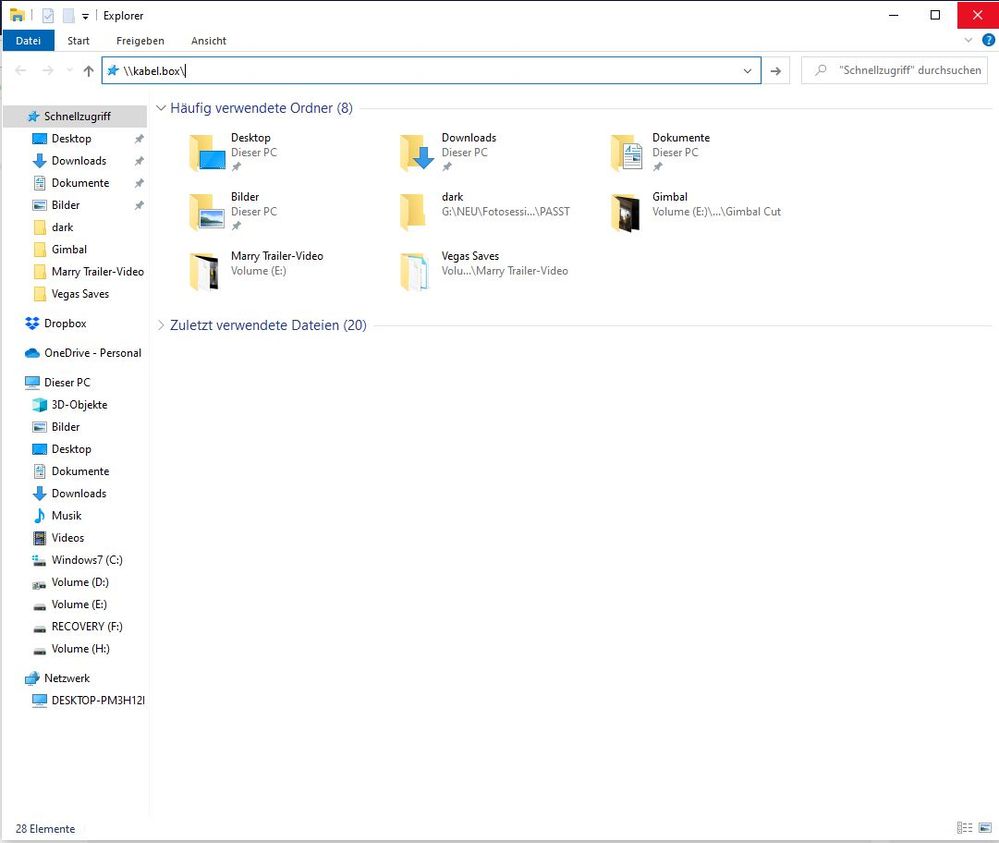Select the Desktop folder tile in content area
Viewport: 999px width, 843px height.
point(234,152)
